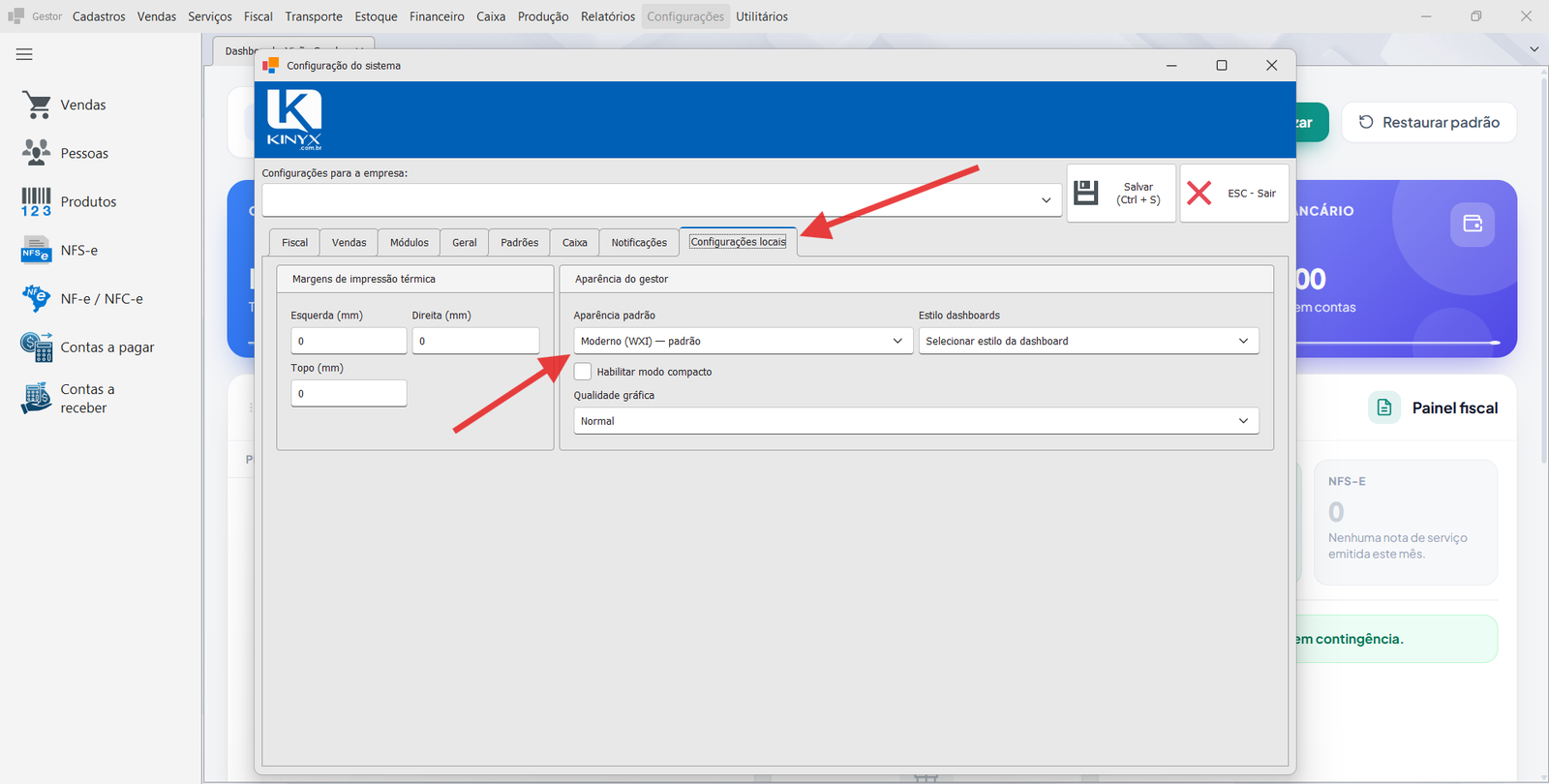The height and width of the screenshot is (784, 1549).
Task: Click the Gestor app icon in menu bar
Action: pyautogui.click(x=15, y=16)
